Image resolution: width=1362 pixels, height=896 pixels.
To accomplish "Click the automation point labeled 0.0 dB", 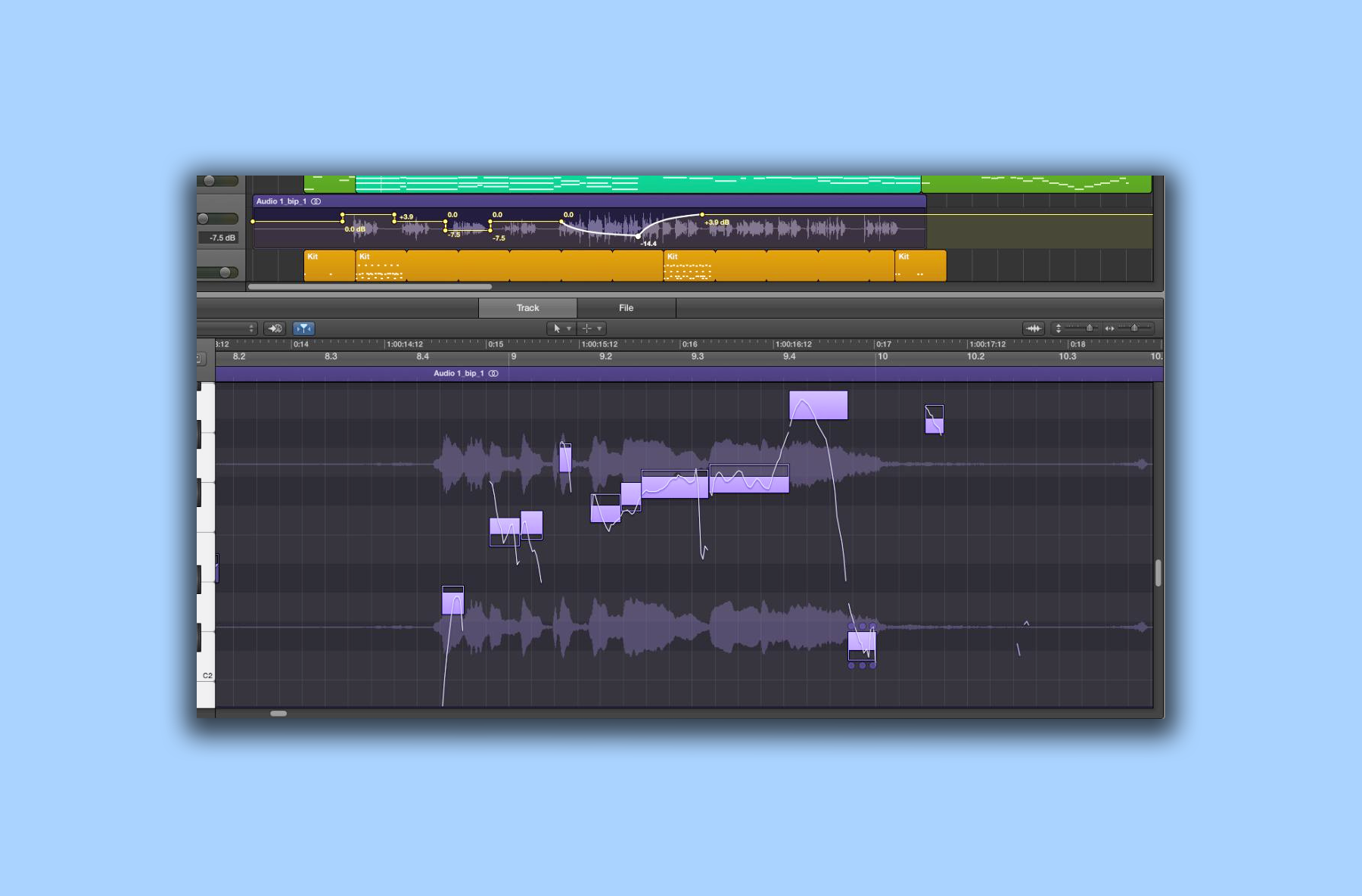I will pos(343,222).
